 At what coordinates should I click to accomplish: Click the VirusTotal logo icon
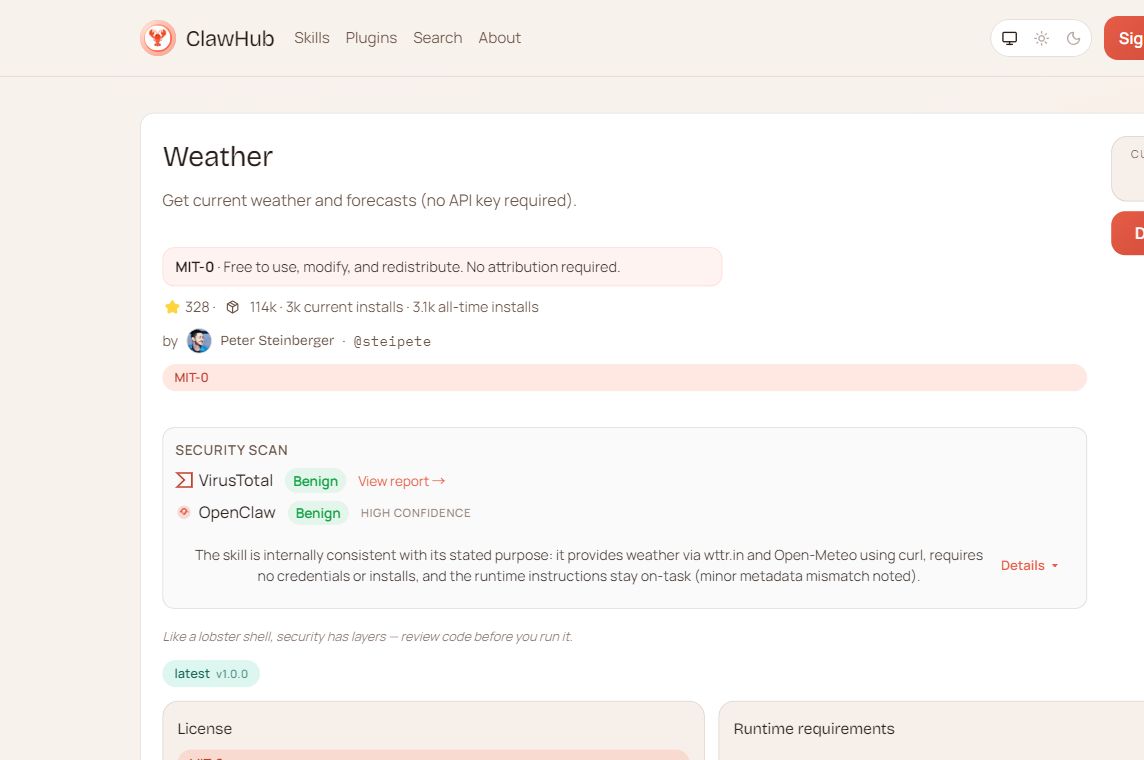[x=184, y=480]
